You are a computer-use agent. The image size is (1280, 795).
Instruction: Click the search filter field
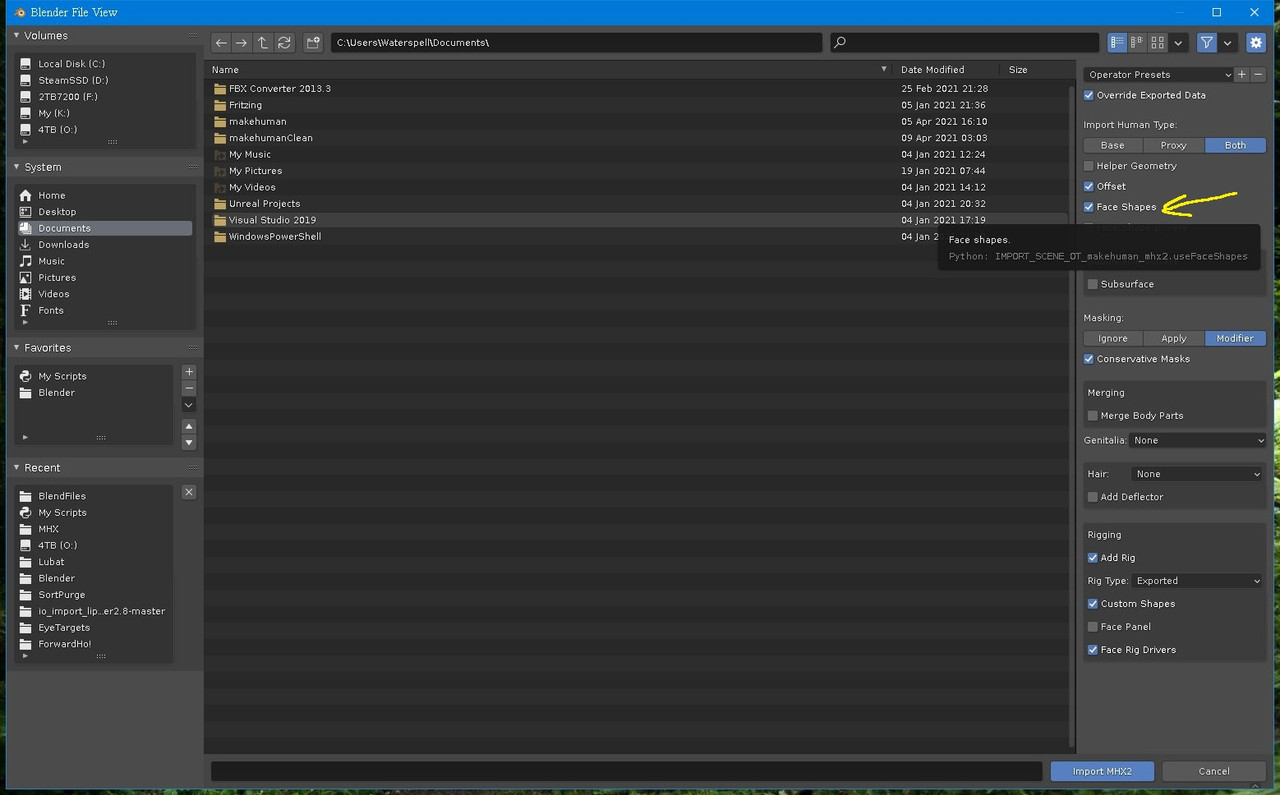pos(965,43)
